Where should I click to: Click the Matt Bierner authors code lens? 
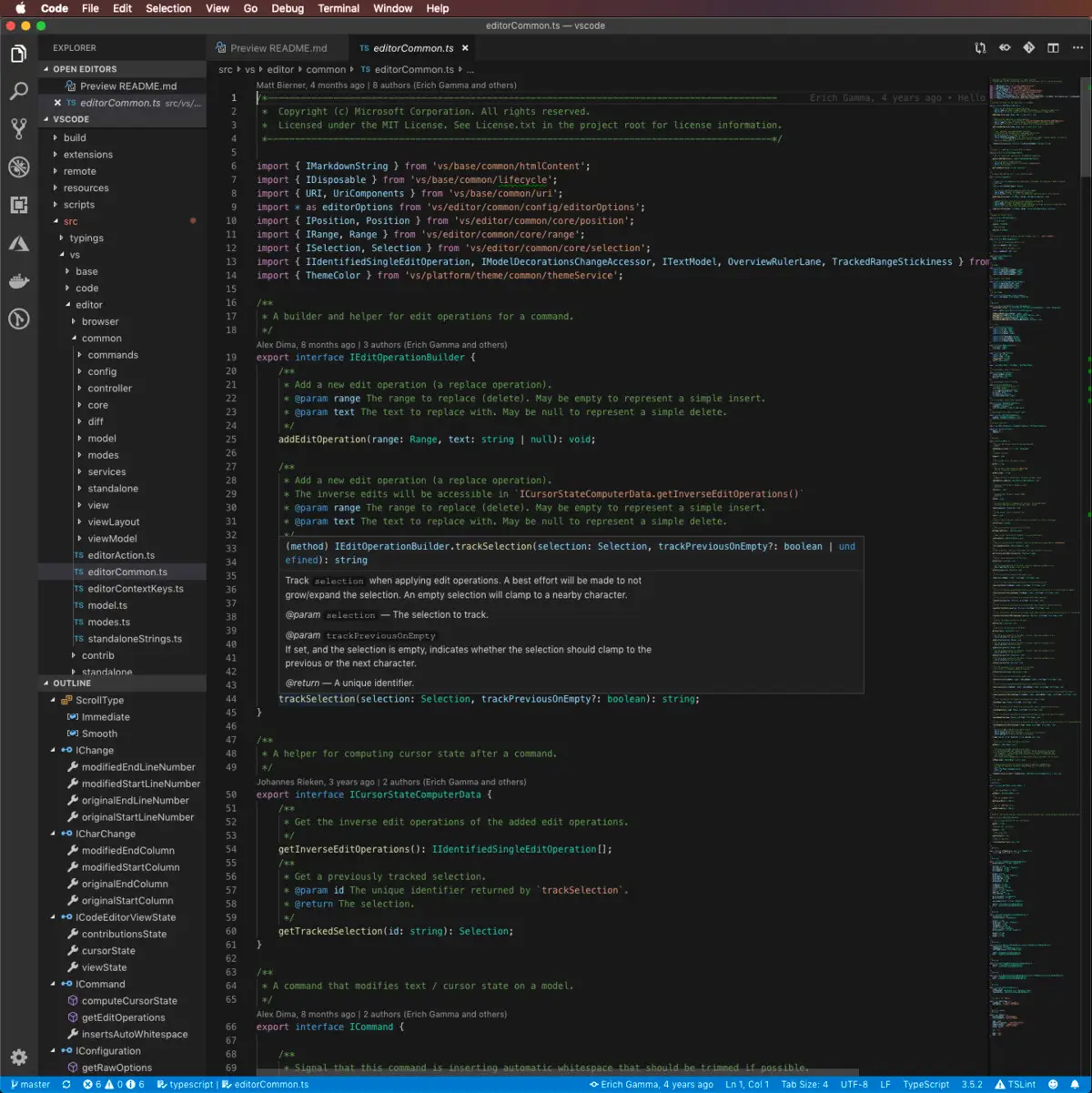386,86
